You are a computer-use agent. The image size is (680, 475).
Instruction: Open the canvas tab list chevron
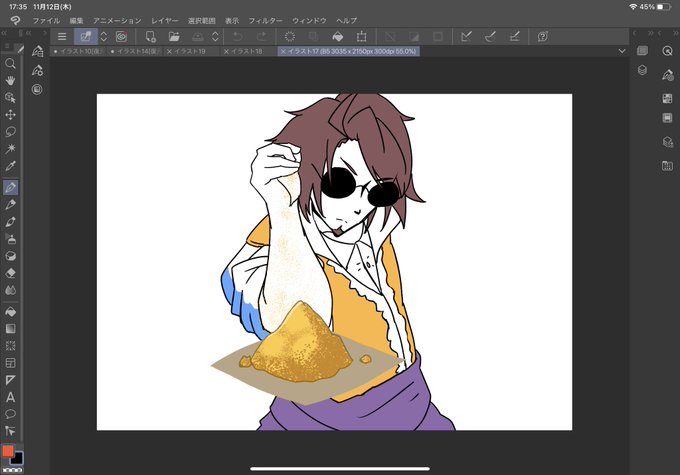(x=622, y=51)
